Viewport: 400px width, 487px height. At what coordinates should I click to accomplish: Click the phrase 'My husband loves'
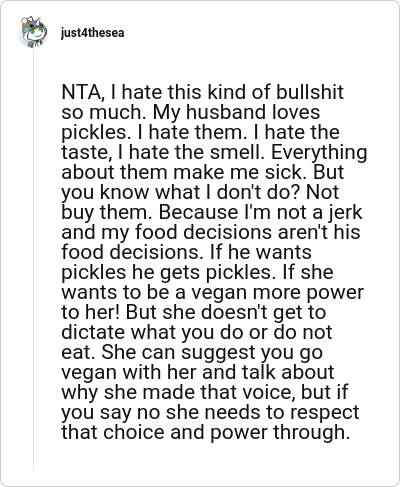pyautogui.click(x=236, y=112)
